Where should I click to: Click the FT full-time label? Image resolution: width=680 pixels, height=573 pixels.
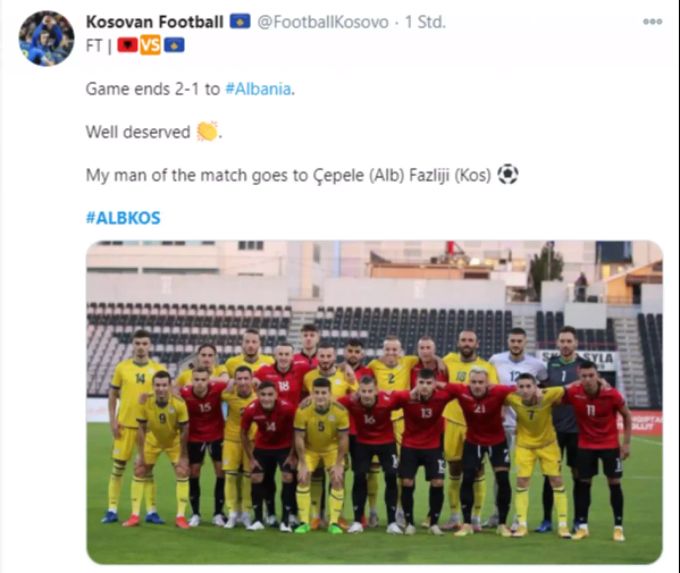pyautogui.click(x=94, y=46)
